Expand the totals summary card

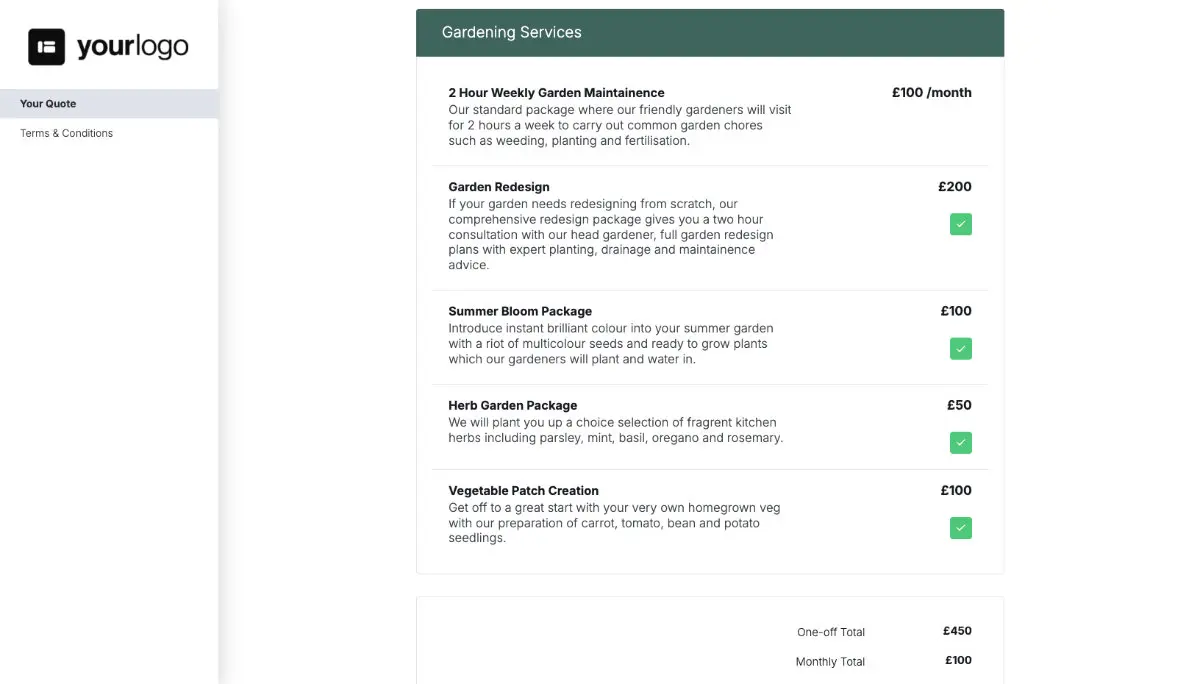click(710, 640)
